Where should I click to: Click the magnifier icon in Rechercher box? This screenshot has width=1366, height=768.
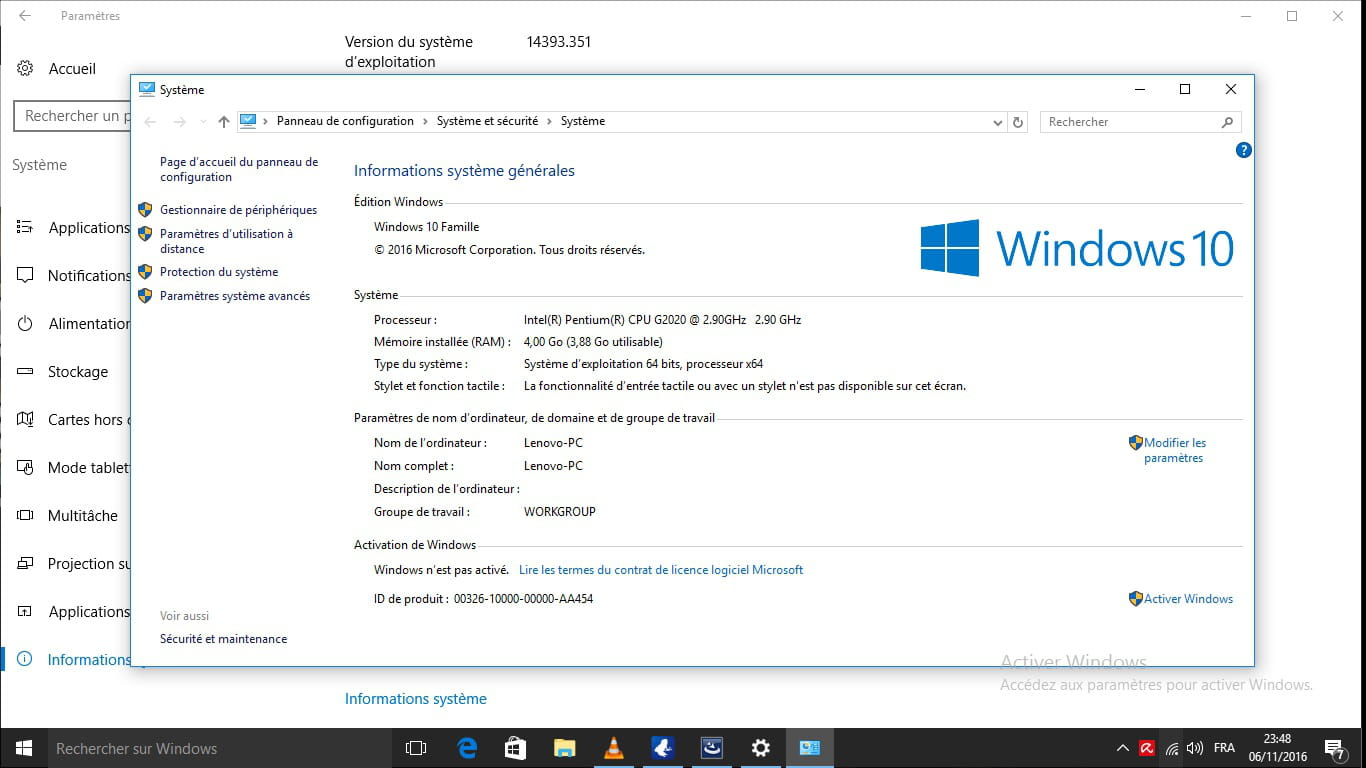[1227, 122]
